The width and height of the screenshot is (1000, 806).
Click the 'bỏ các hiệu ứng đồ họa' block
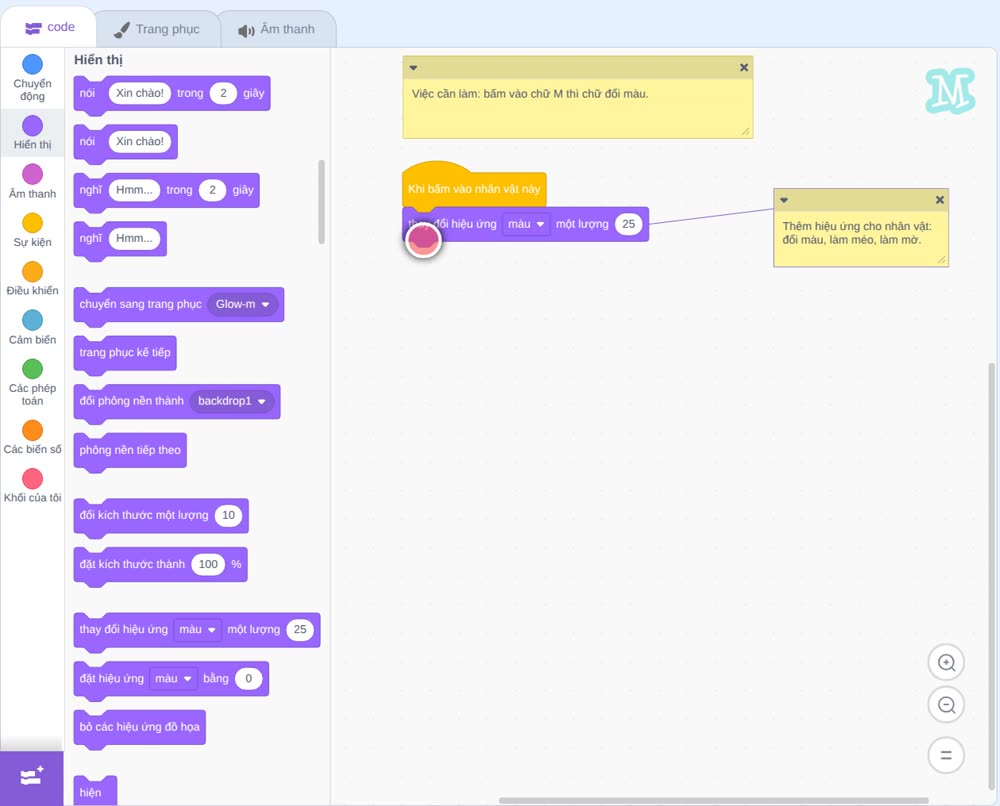coord(140,728)
